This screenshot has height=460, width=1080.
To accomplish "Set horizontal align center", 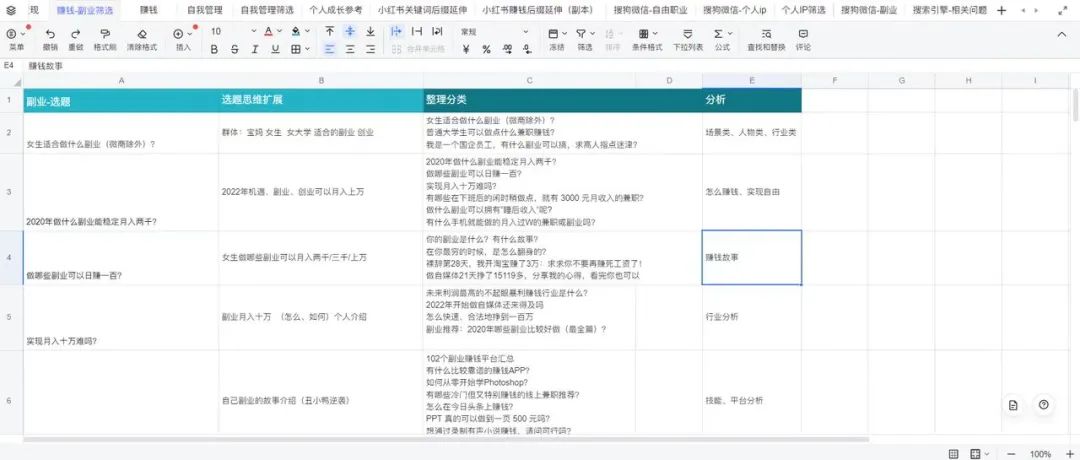I will coord(350,50).
